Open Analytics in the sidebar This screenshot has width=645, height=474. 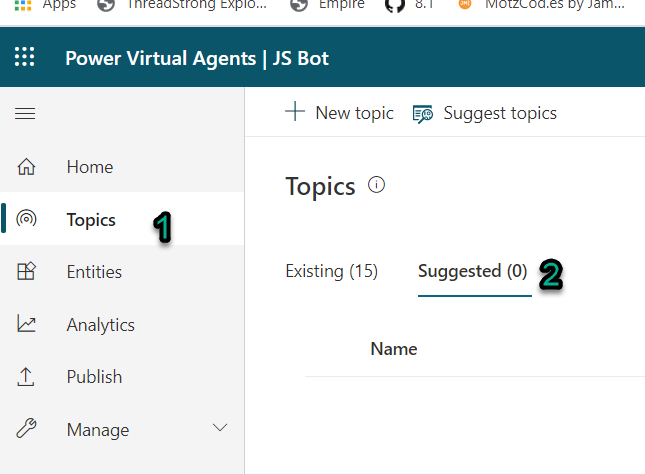pos(122,324)
